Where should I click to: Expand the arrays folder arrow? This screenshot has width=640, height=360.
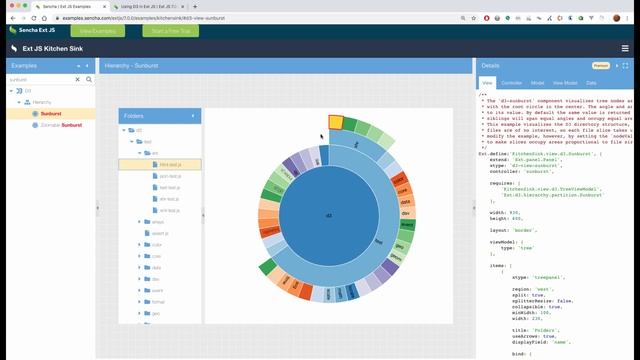pos(140,222)
